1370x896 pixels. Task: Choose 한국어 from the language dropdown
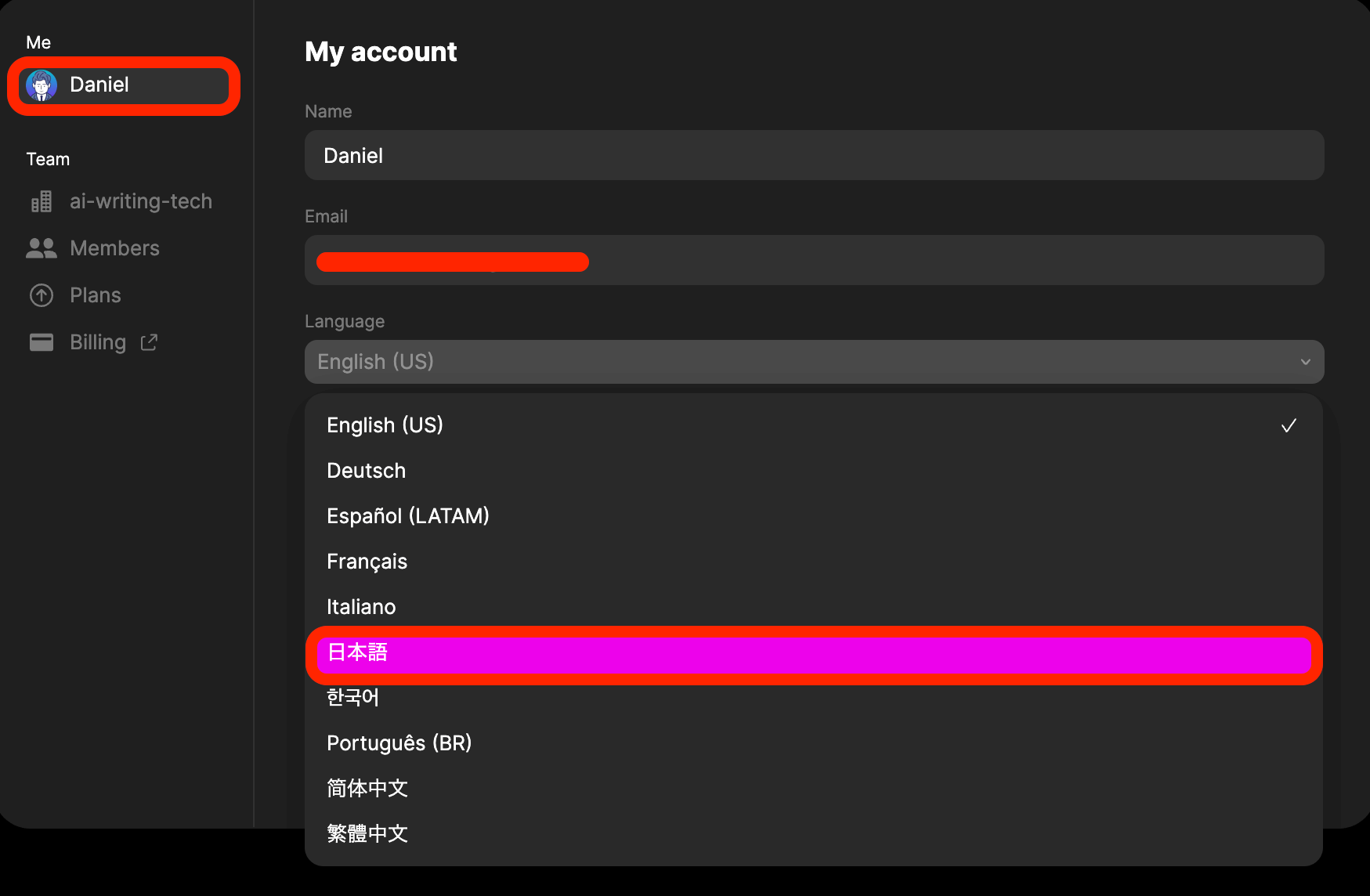353,698
